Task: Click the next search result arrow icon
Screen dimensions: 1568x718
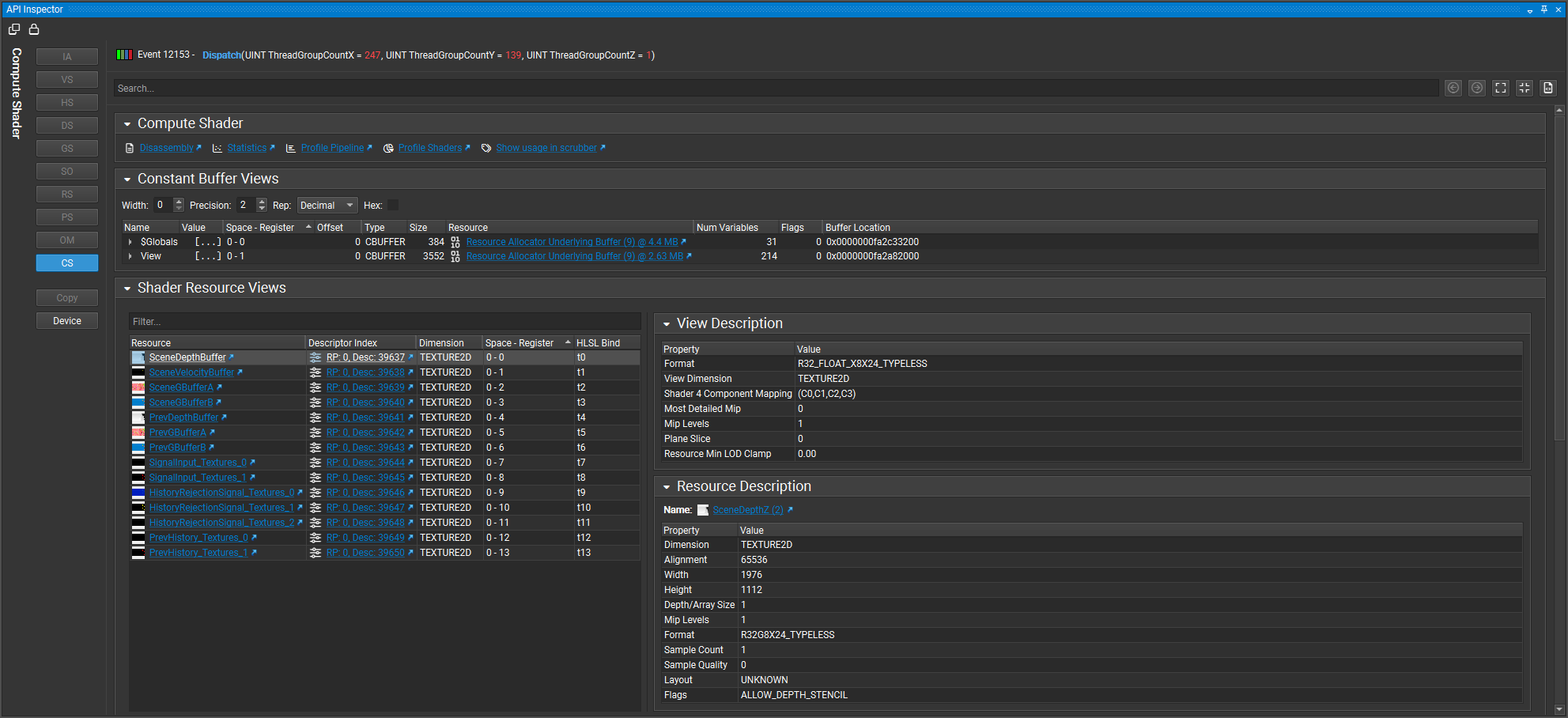Action: coord(1477,88)
